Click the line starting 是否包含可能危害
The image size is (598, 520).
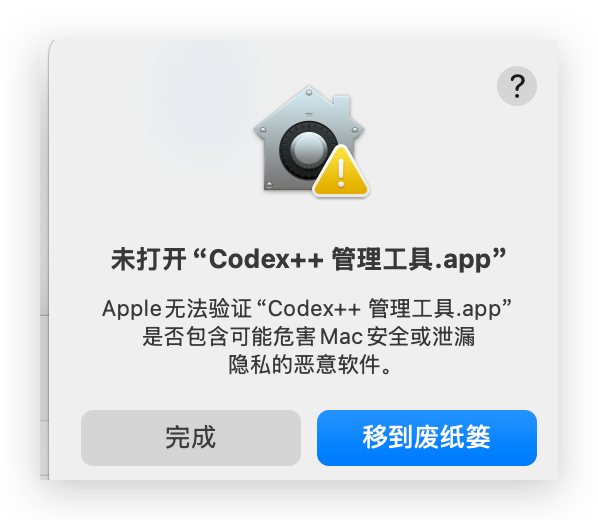309,337
